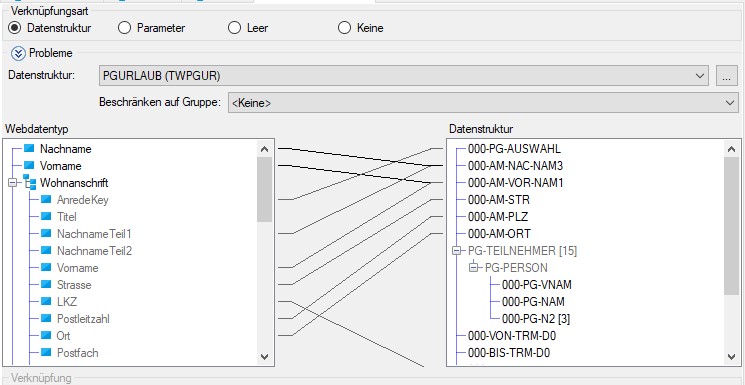
Task: Select the Parameter radio button
Action: 124,28
